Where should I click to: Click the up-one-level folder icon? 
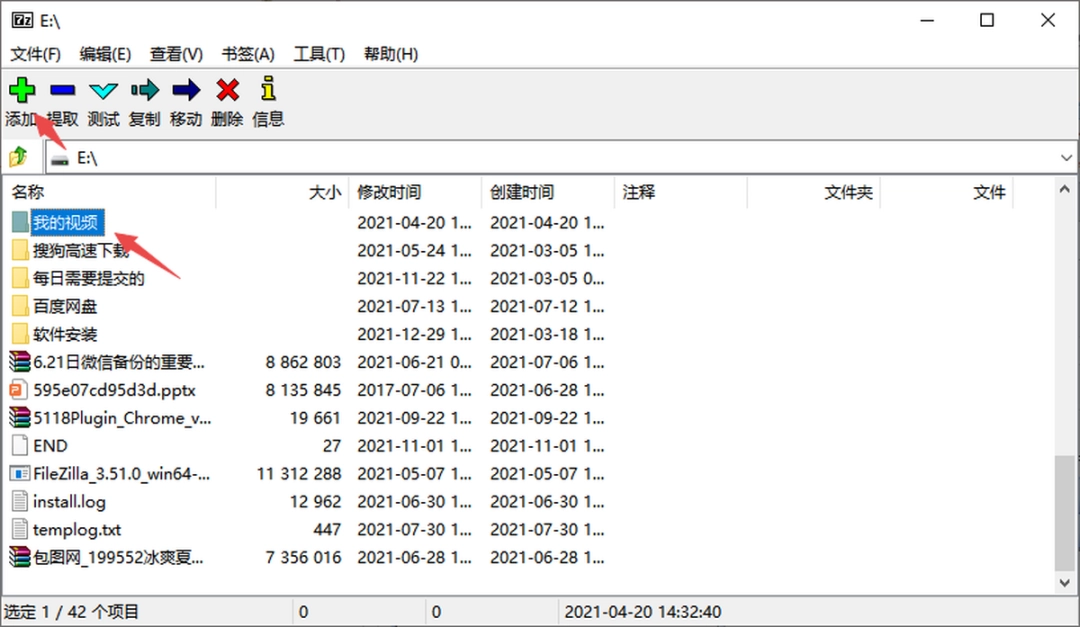point(19,156)
